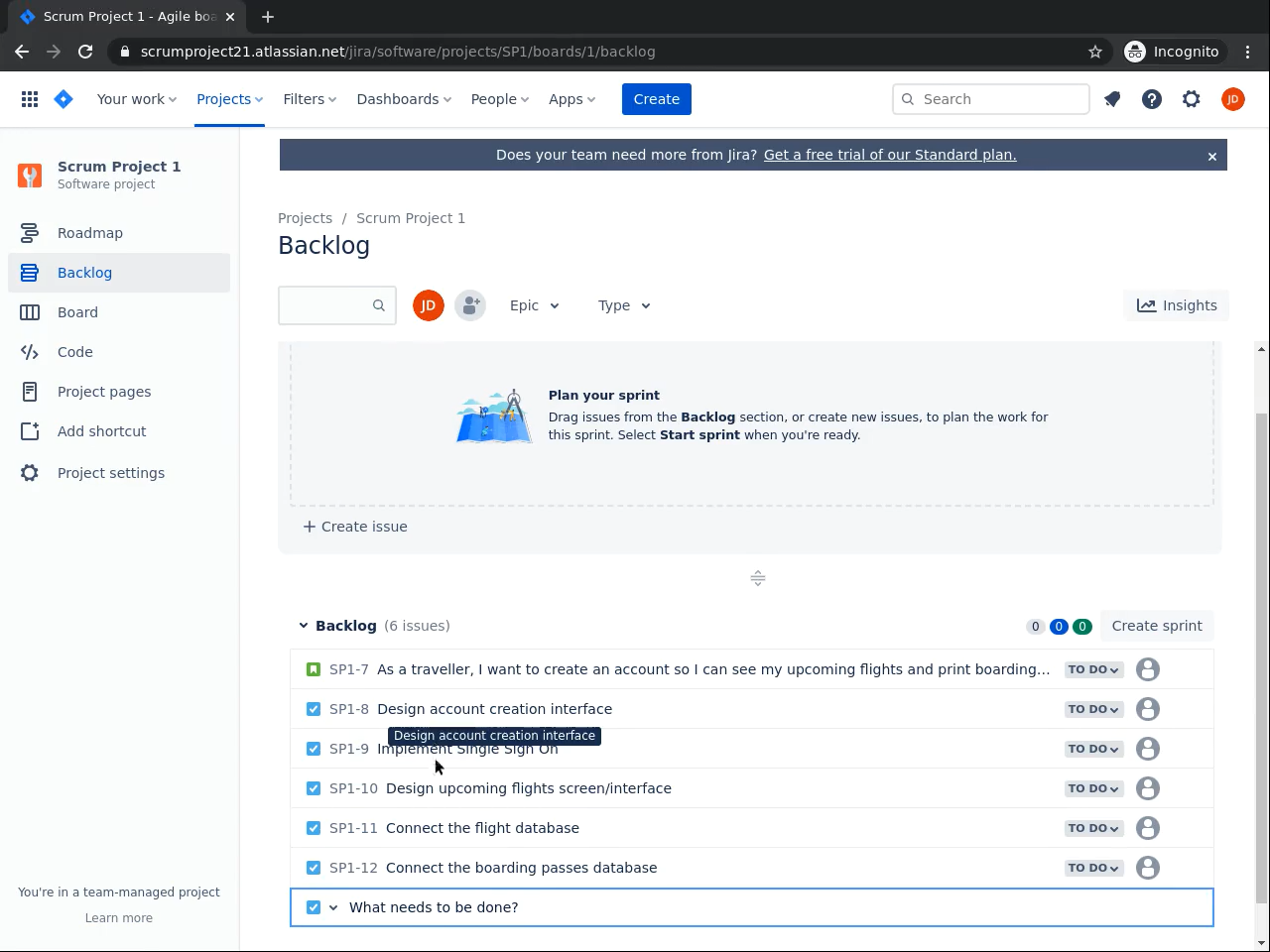Viewport: 1270px width, 952px height.
Task: Click the Create sprint button
Action: [1156, 626]
